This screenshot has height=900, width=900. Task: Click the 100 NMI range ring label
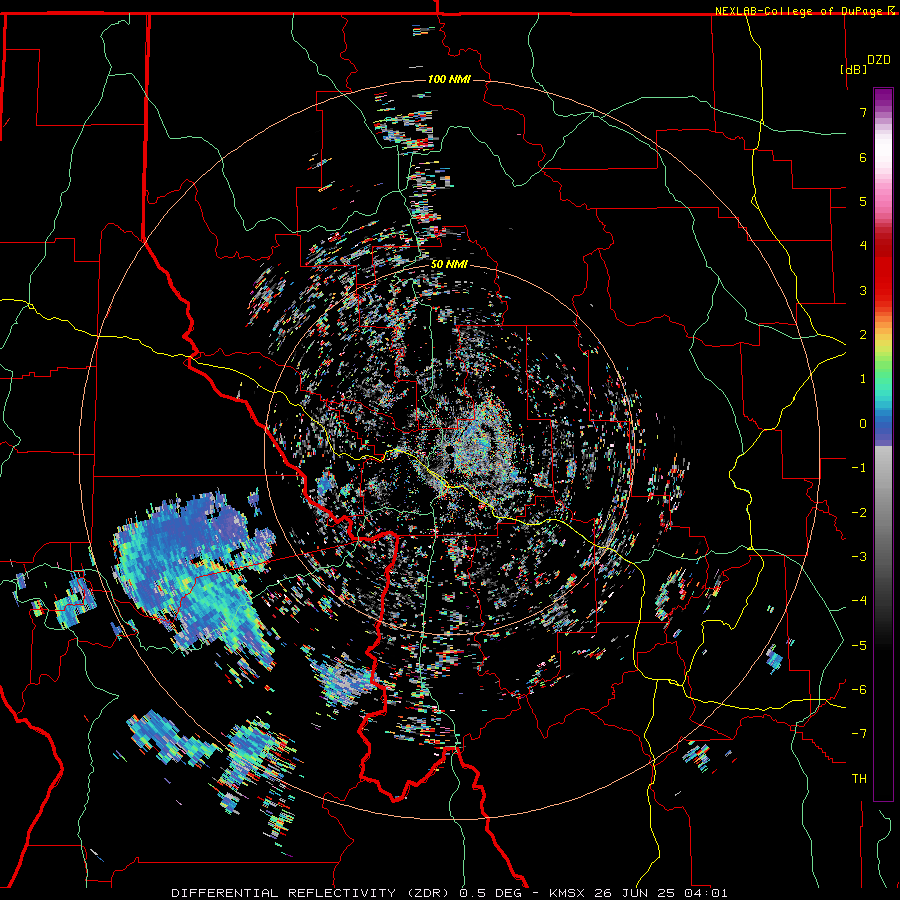pos(449,79)
